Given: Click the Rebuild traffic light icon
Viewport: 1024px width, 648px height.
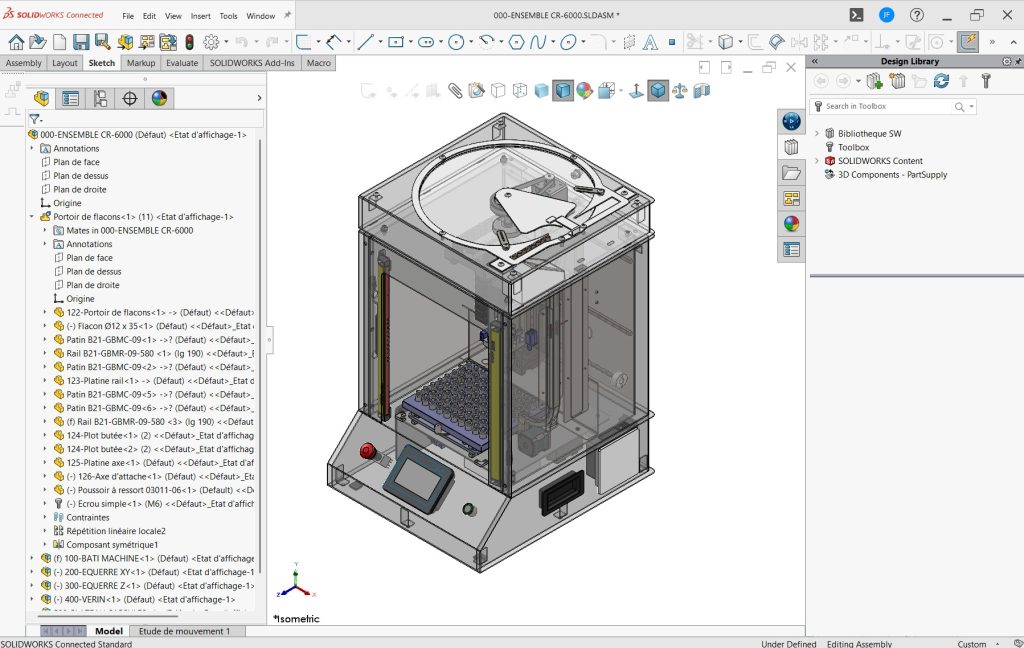Looking at the screenshot, I should (x=190, y=42).
